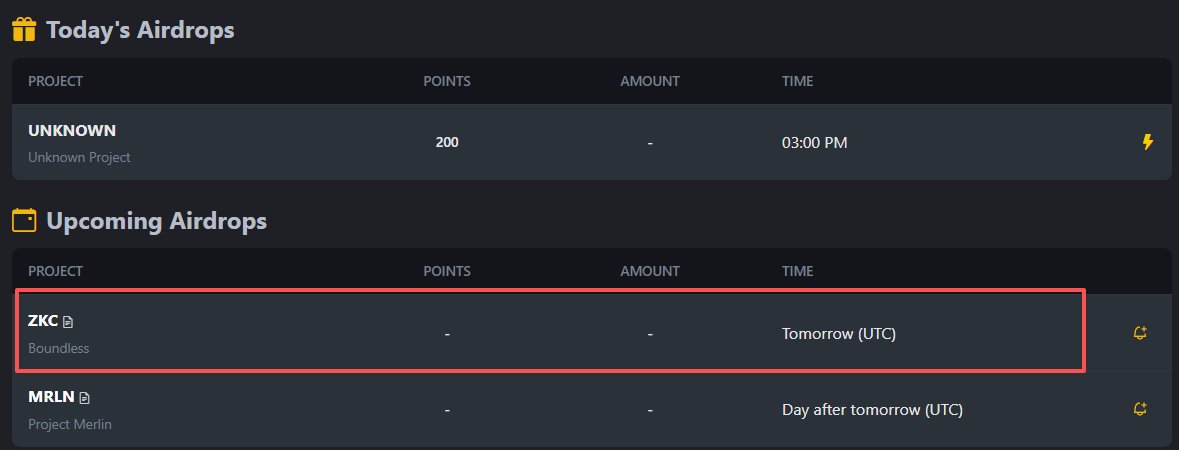Click the bell reminder icon for ZKC
This screenshot has width=1179, height=450.
1140,333
